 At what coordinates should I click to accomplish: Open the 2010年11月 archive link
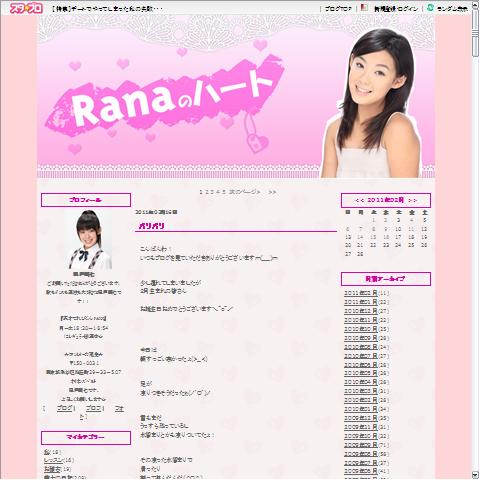click(361, 320)
